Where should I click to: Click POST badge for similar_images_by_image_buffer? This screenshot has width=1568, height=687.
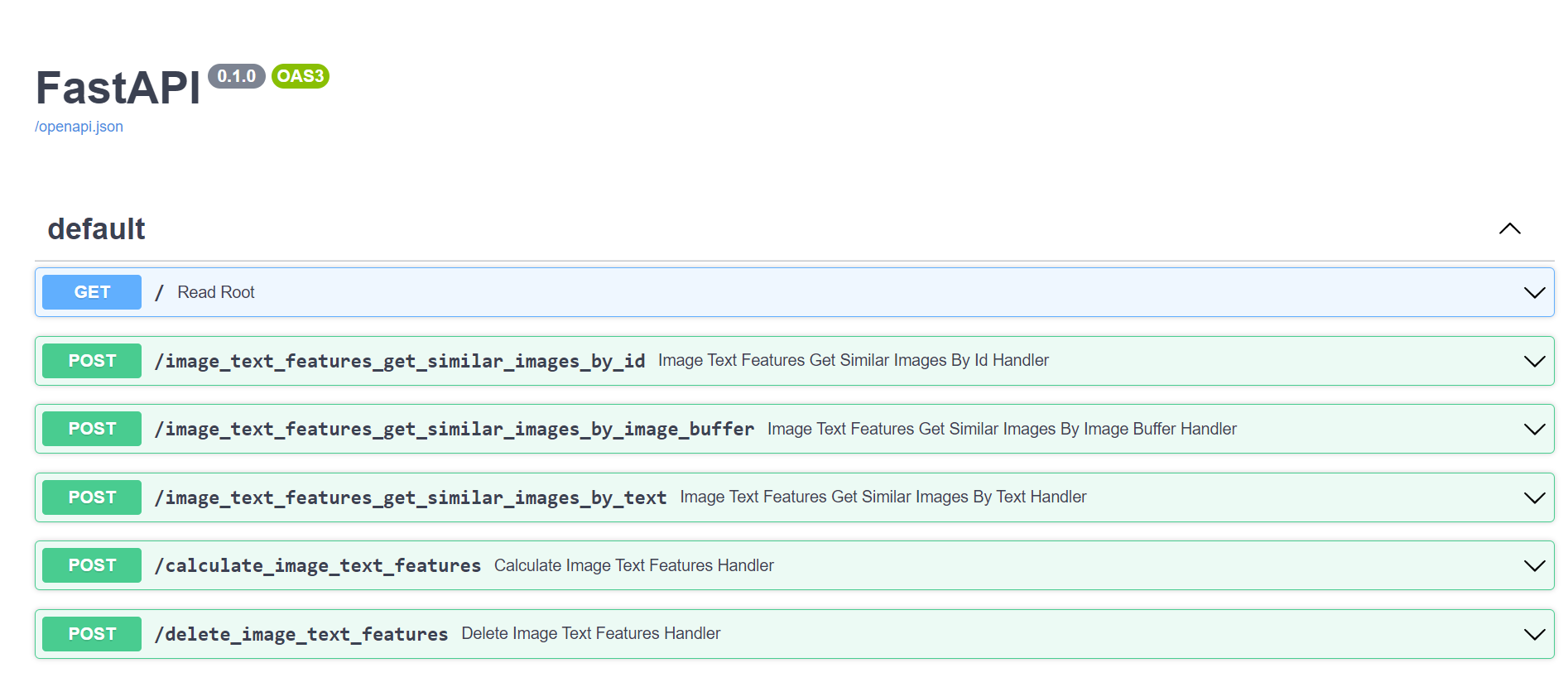(x=92, y=429)
